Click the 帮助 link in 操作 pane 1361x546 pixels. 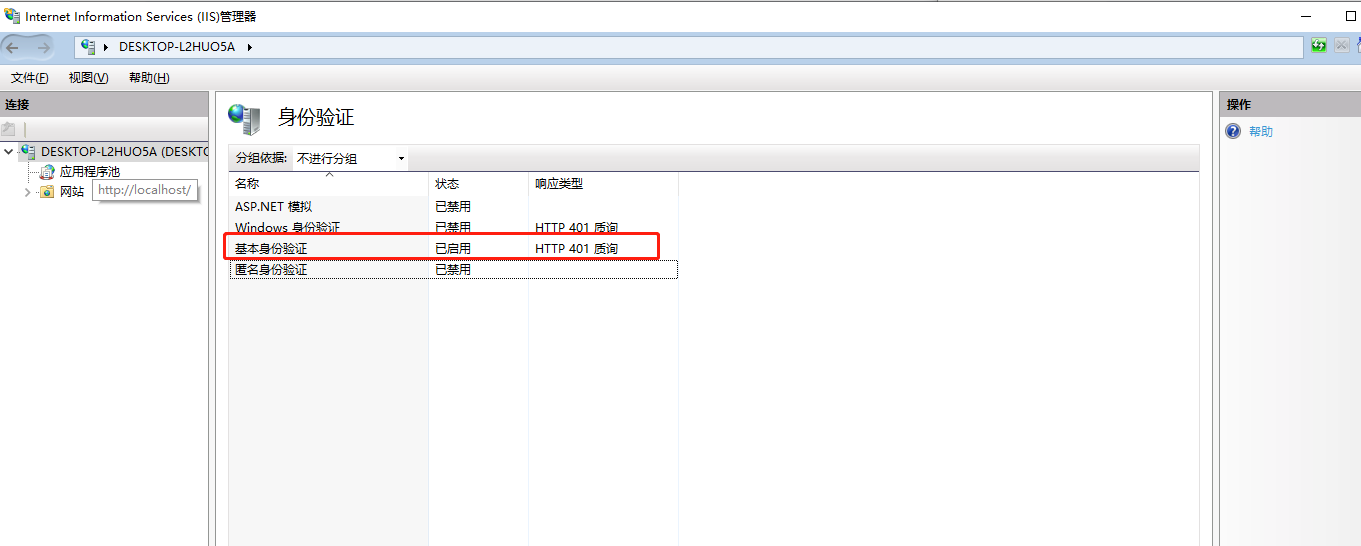click(1261, 131)
